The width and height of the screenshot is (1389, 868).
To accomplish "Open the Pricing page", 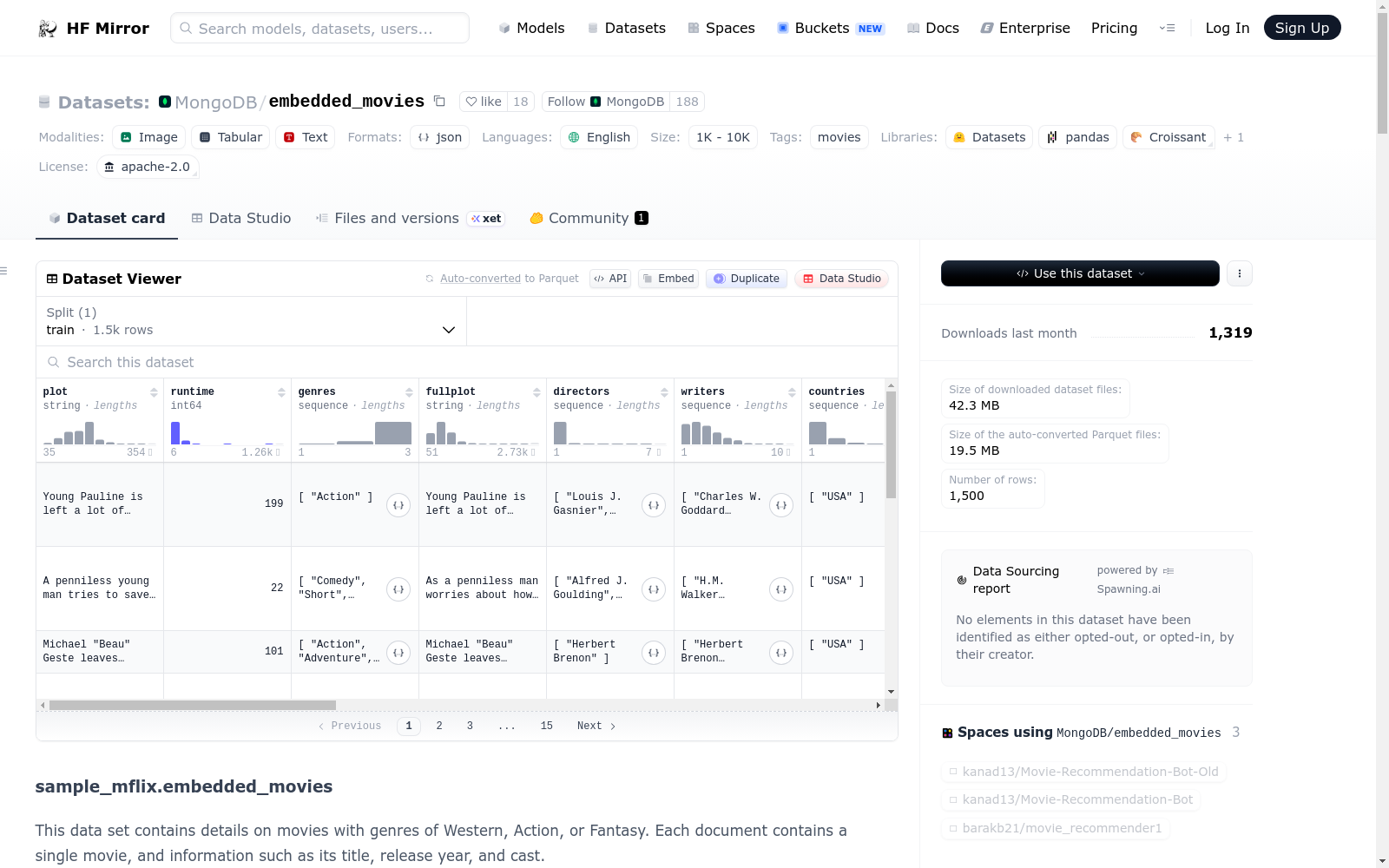I will coord(1115,28).
